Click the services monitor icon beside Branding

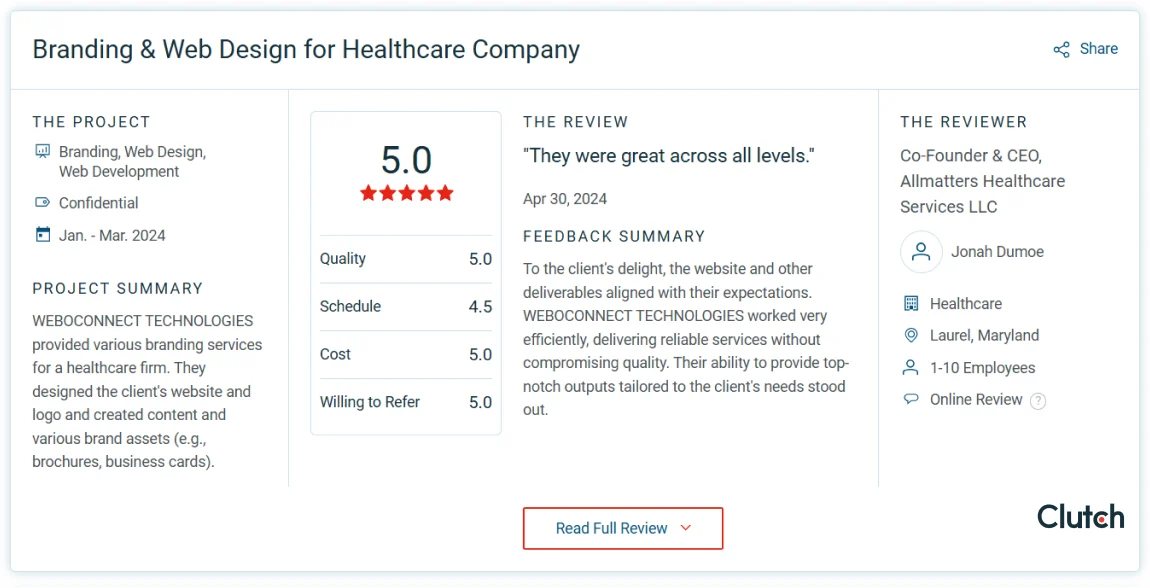(x=43, y=152)
